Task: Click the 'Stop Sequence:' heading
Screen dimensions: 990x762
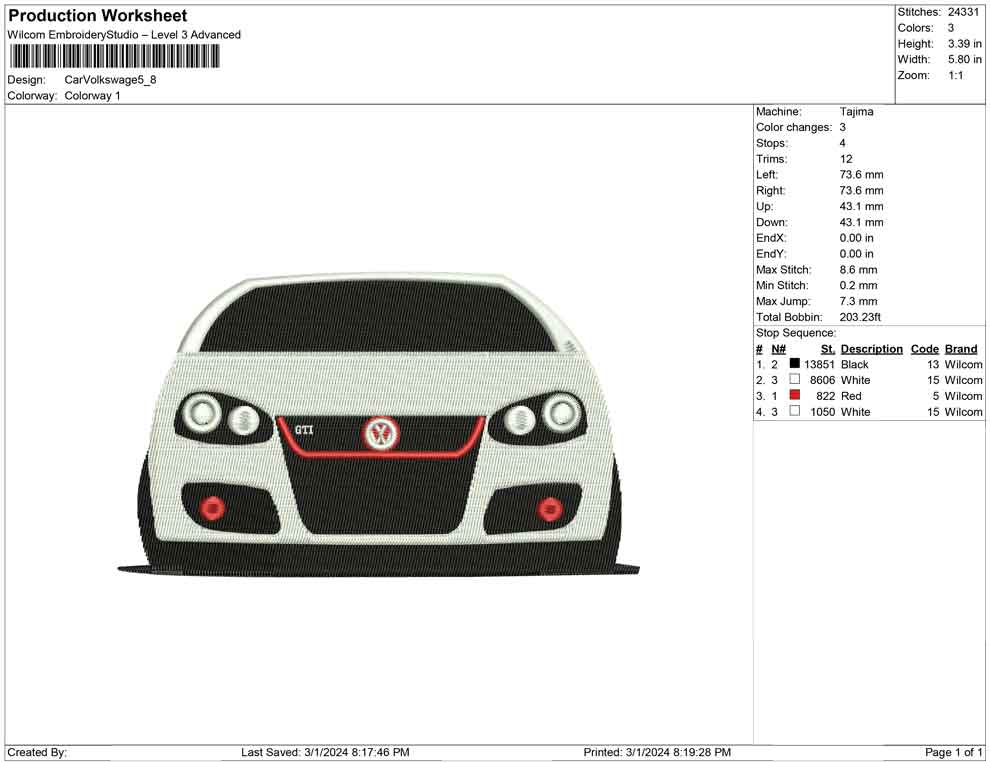Action: (796, 333)
